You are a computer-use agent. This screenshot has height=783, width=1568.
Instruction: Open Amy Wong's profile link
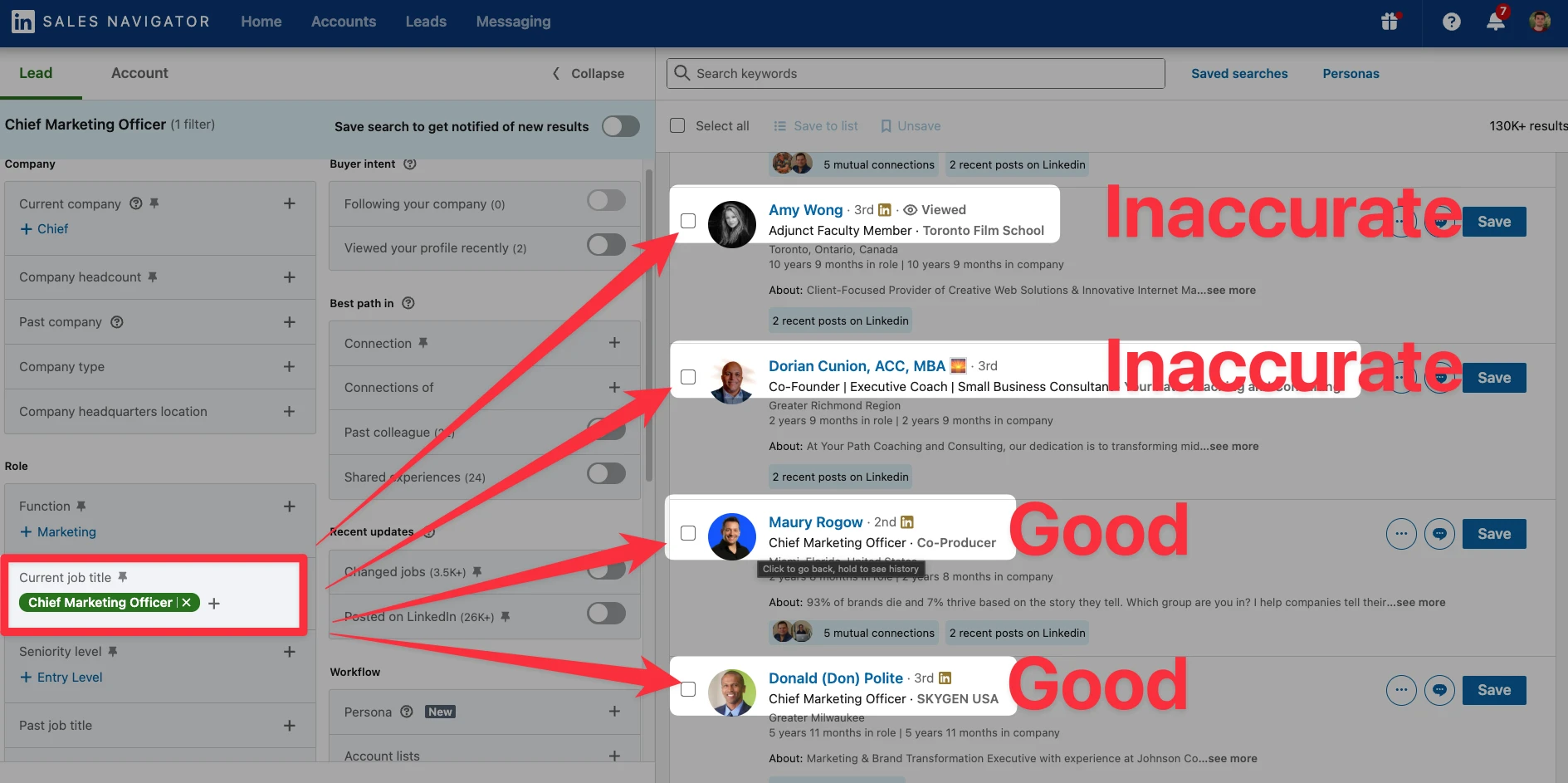tap(805, 210)
